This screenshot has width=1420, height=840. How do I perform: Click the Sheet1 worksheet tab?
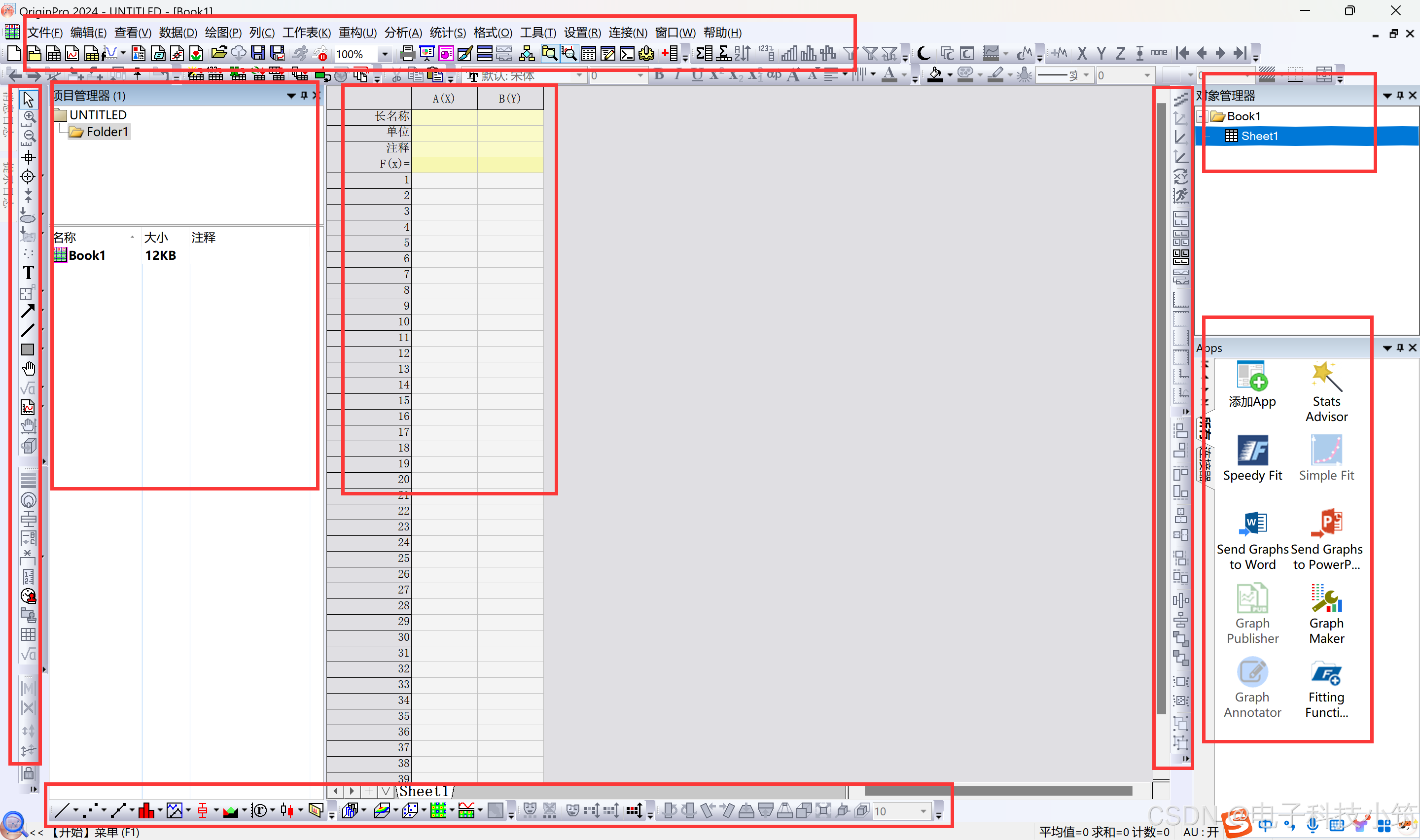tap(424, 791)
